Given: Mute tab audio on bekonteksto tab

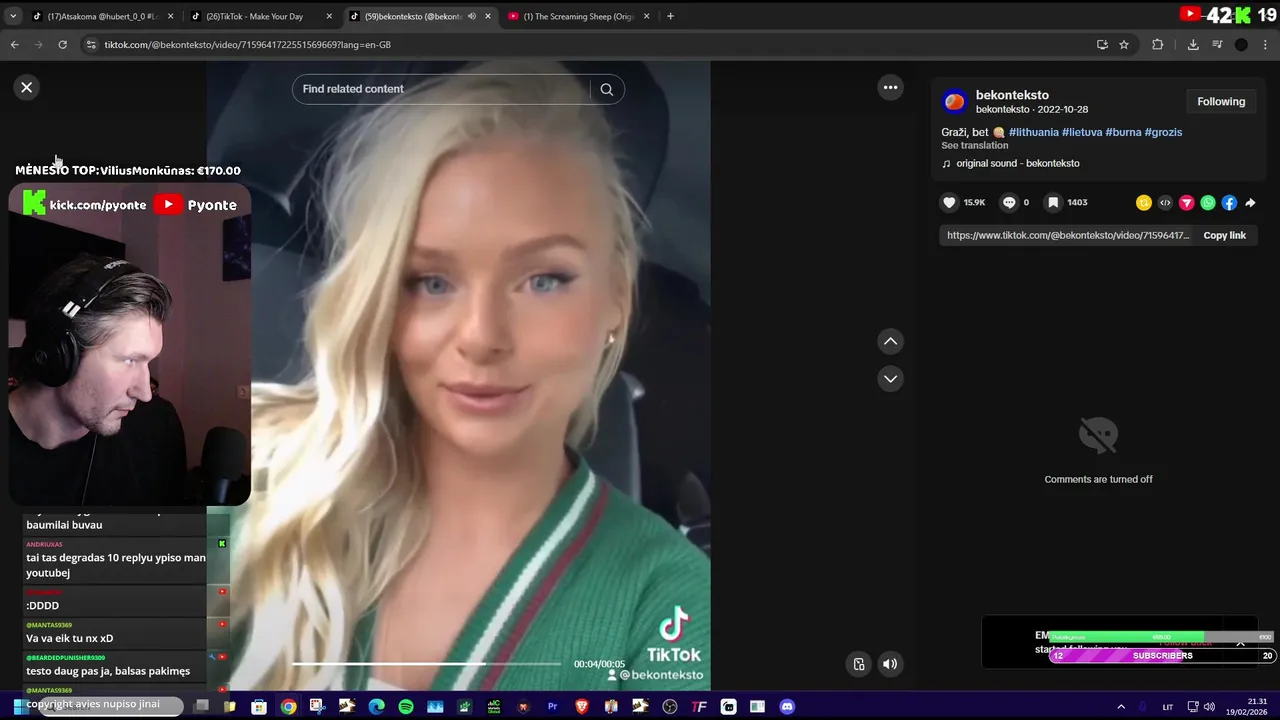Looking at the screenshot, I should pos(471,16).
